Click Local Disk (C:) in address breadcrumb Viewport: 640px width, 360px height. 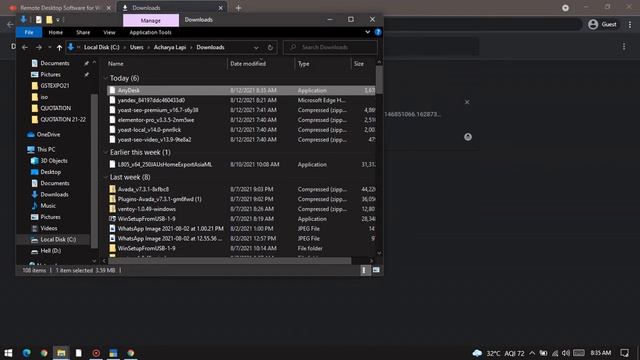tap(102, 47)
